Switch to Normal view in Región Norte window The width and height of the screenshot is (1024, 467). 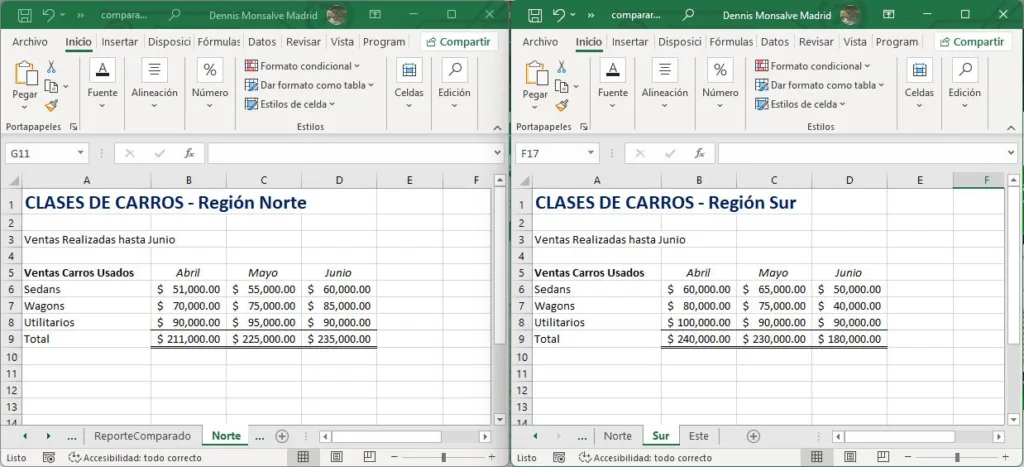tap(304, 457)
